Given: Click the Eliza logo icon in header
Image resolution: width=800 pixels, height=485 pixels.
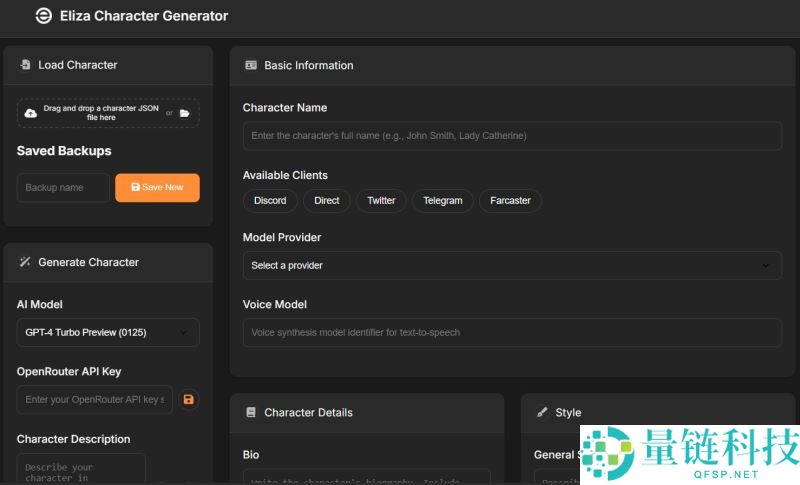Looking at the screenshot, I should [43, 16].
